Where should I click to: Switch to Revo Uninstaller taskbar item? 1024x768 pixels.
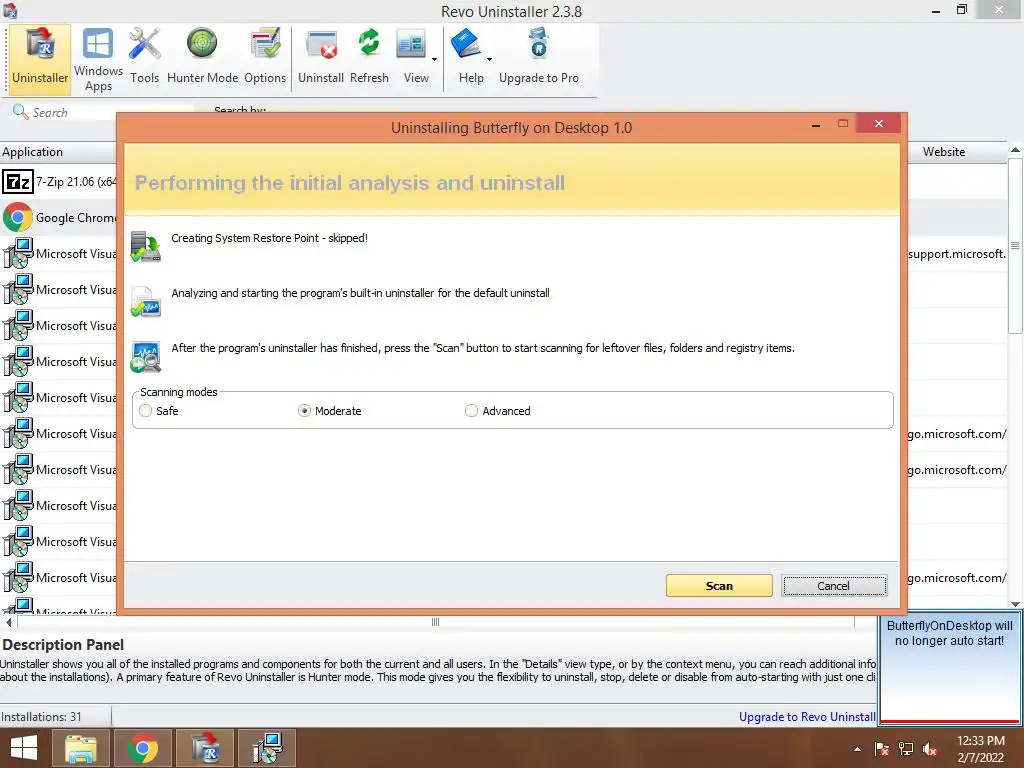205,748
